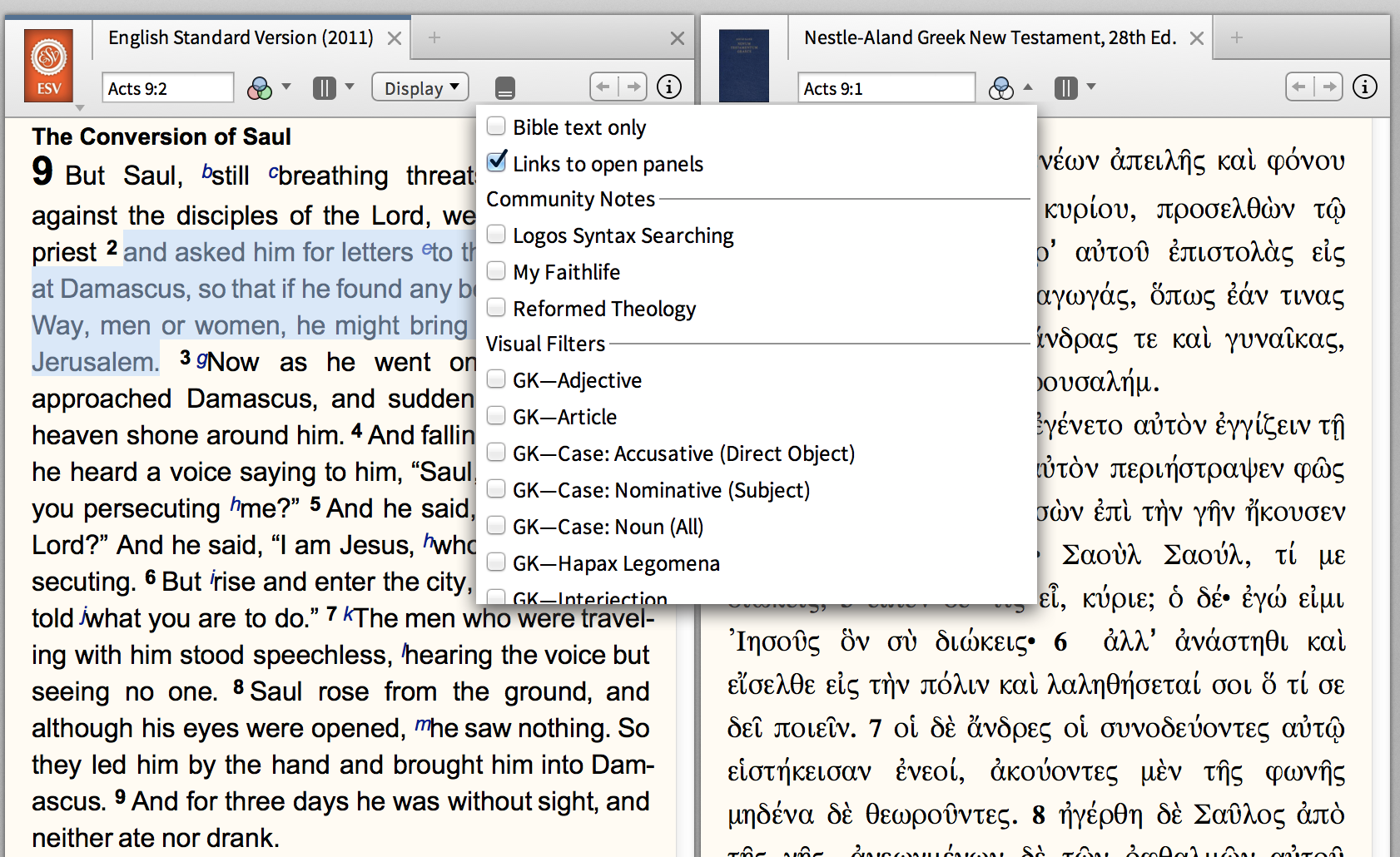
Task: Click the ESV book cover icon
Action: pyautogui.click(x=48, y=65)
